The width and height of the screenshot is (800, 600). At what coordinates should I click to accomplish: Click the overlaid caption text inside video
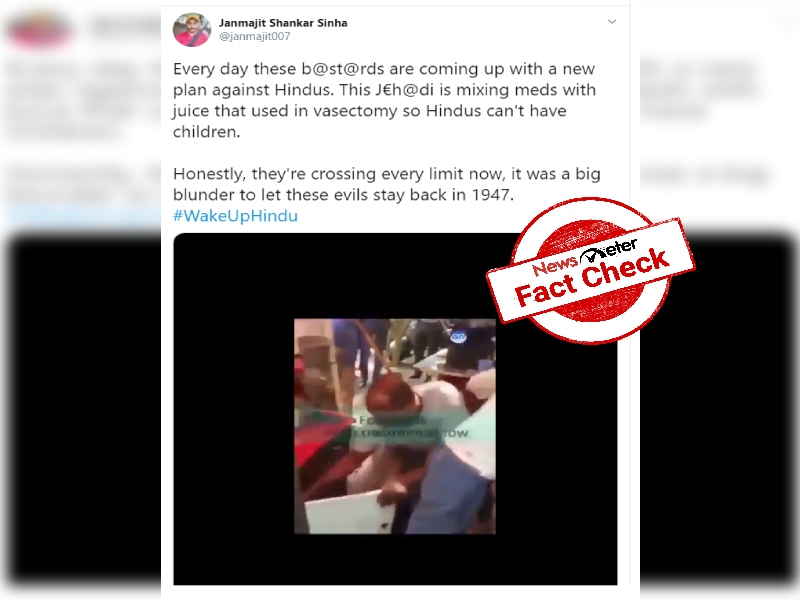pos(411,428)
